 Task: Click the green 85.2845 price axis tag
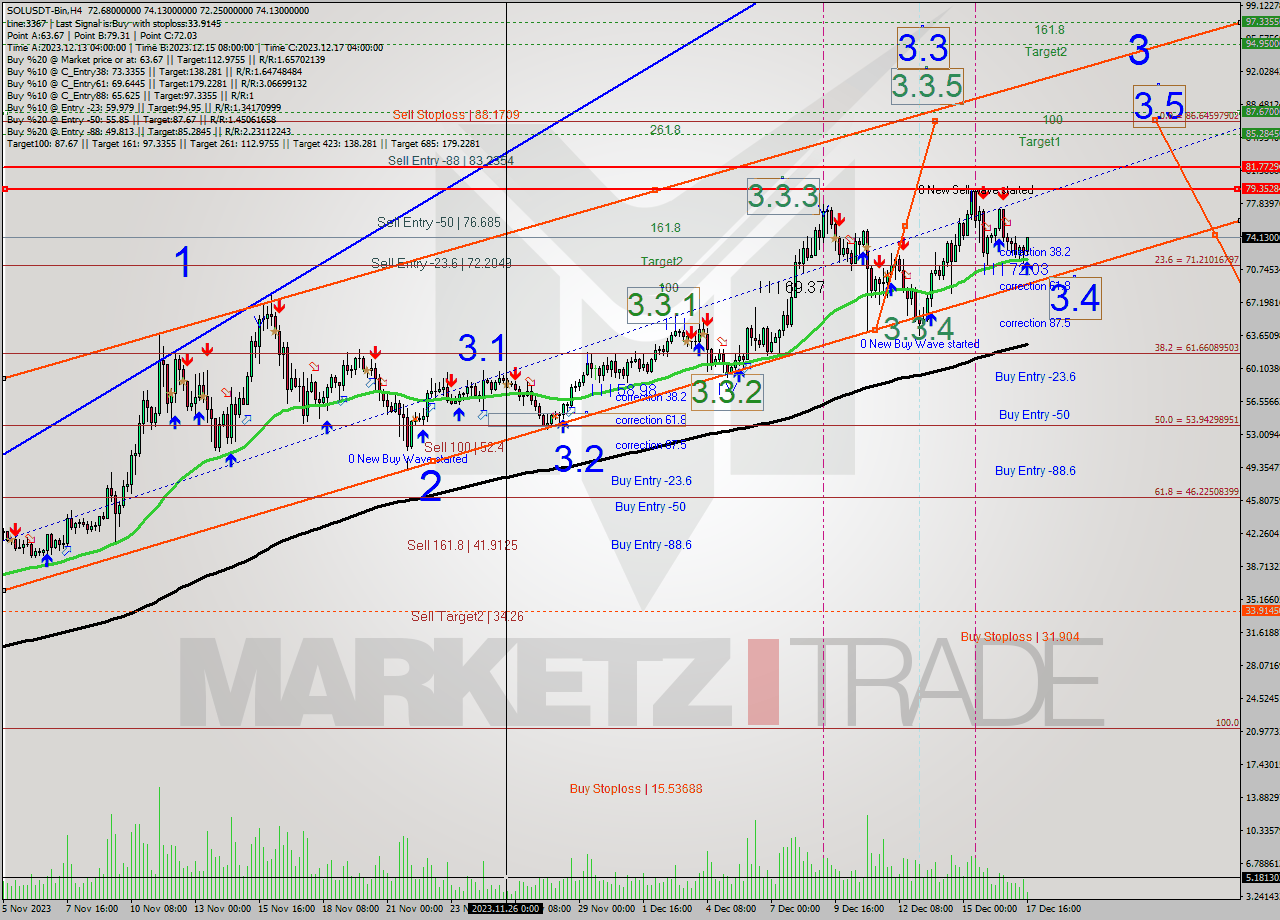(1260, 133)
